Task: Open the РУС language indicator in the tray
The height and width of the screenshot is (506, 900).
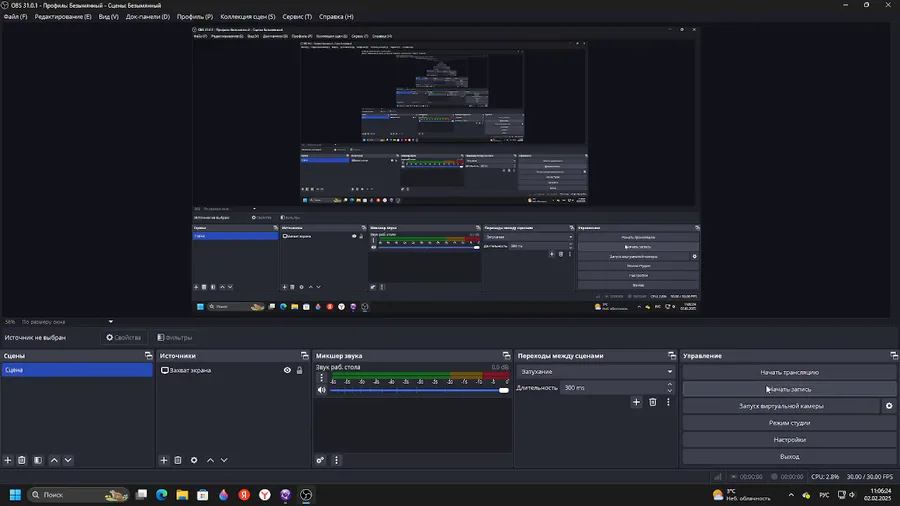Action: 824,495
